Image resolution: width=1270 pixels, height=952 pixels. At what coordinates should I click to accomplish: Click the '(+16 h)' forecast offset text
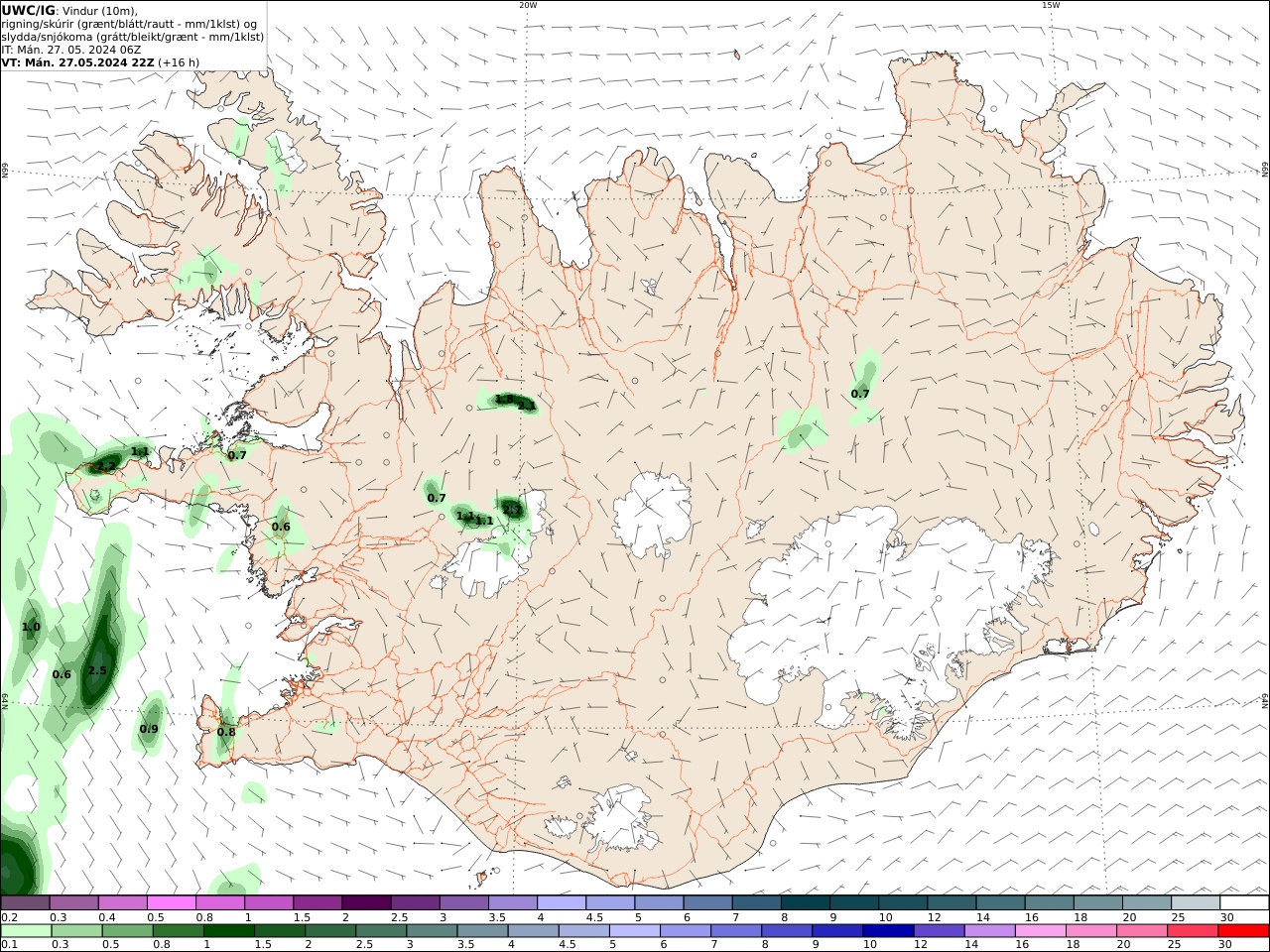tap(180, 61)
